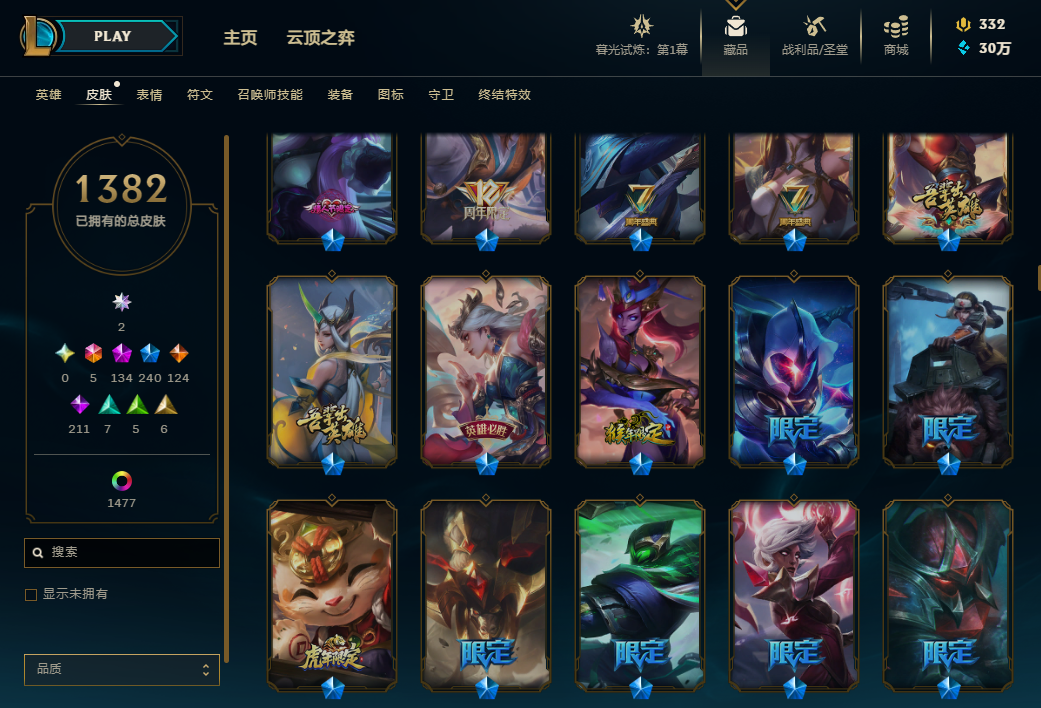
Task: Click the chroma color wheel icon
Action: point(121,480)
